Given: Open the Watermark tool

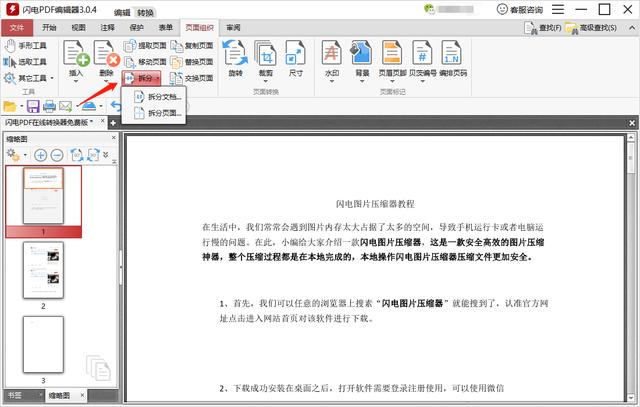Looking at the screenshot, I should (331, 53).
